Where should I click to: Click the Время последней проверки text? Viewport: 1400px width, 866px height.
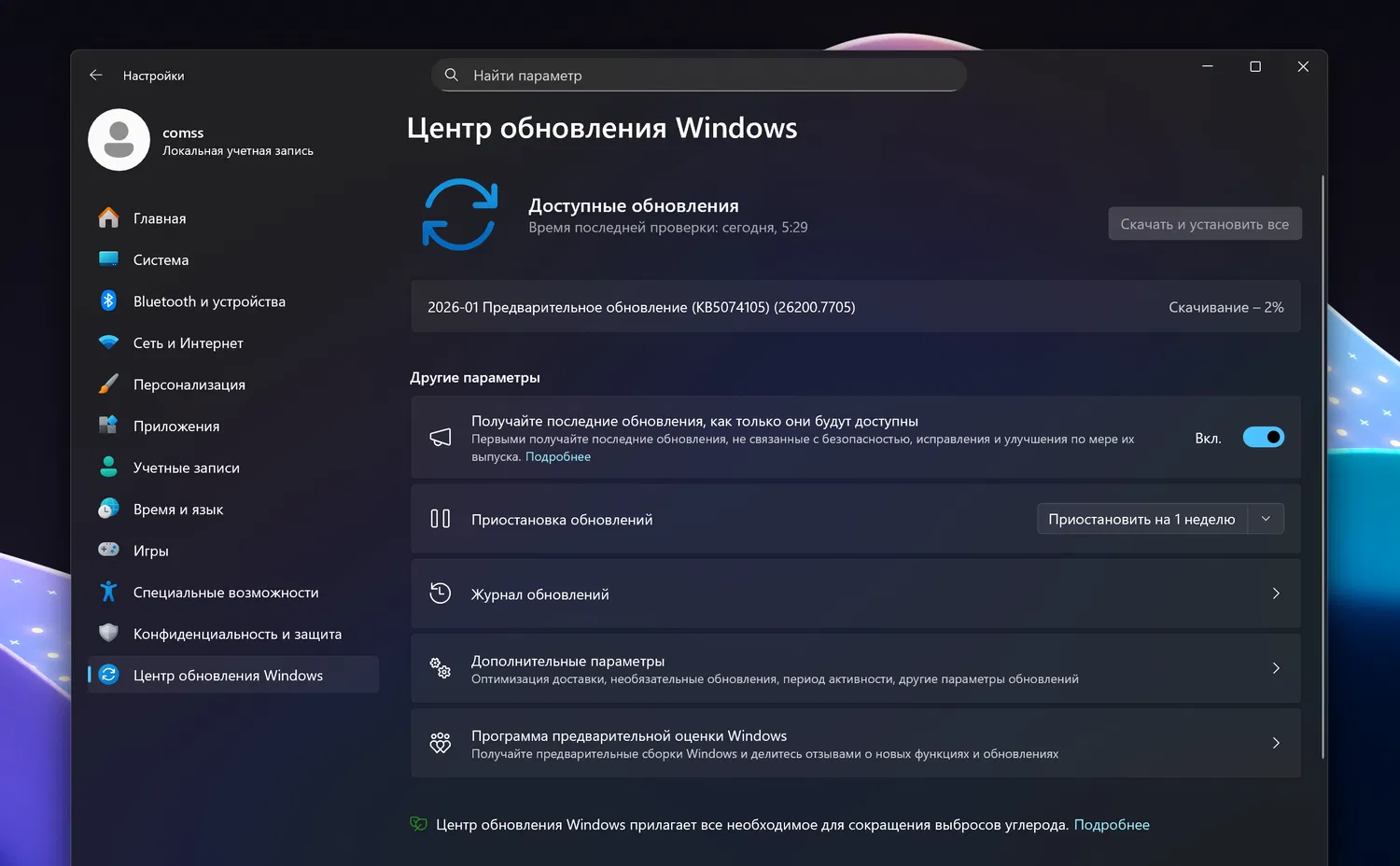point(668,228)
